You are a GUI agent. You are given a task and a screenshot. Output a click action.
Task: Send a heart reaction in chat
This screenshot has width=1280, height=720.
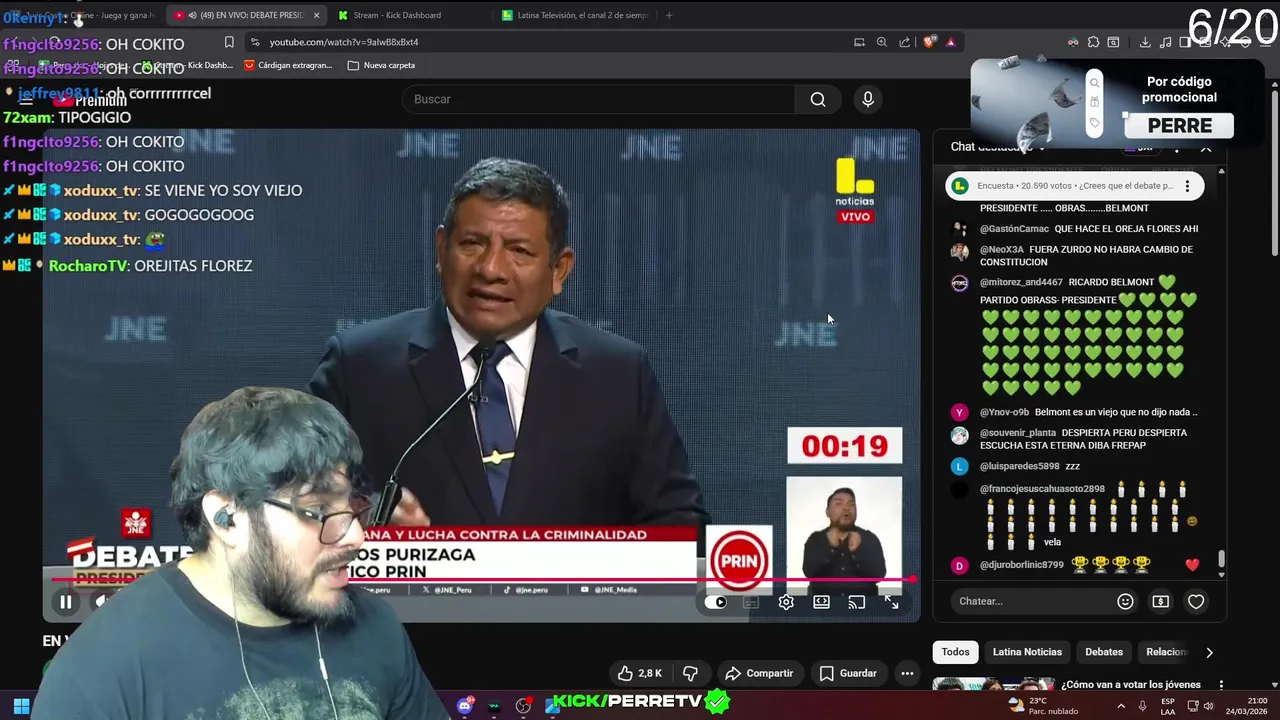click(x=1196, y=601)
